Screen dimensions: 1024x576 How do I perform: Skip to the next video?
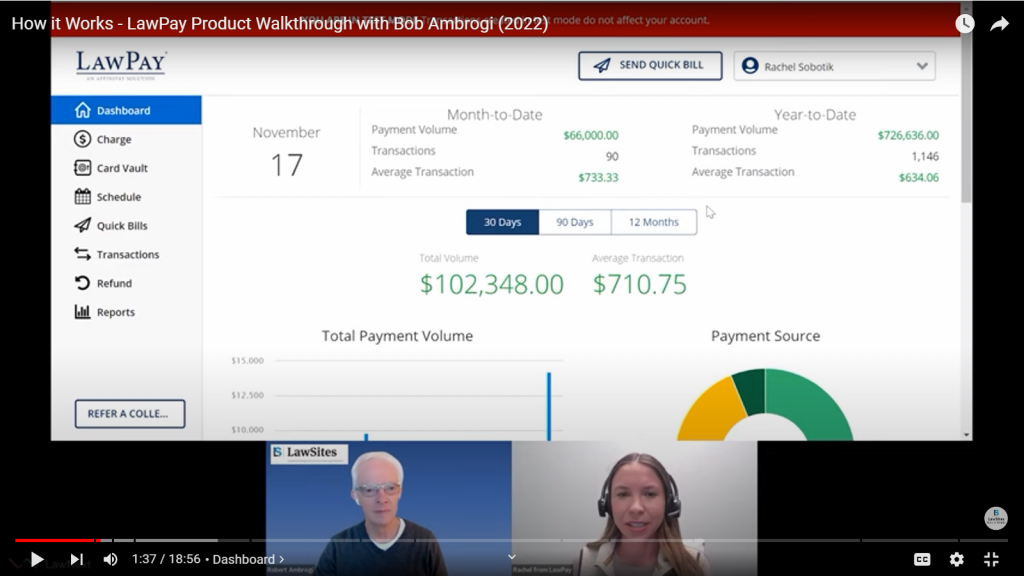click(x=76, y=559)
